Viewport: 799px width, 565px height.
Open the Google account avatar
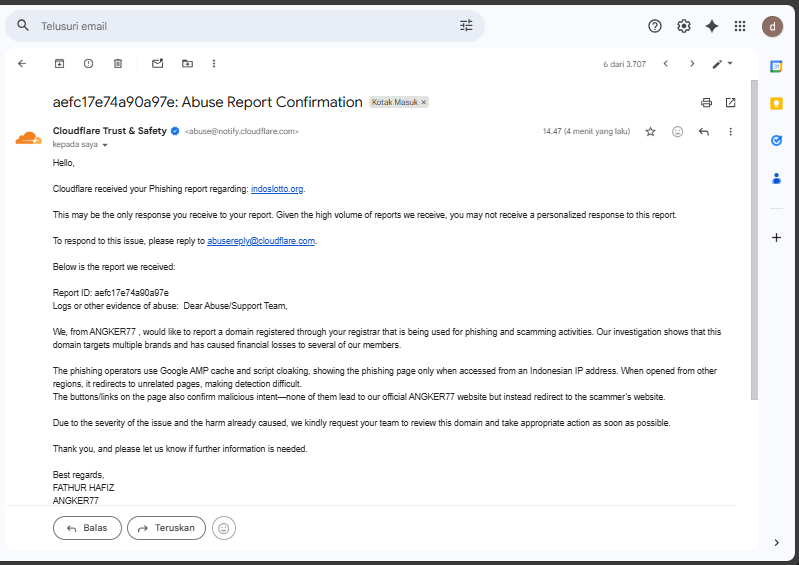(773, 26)
